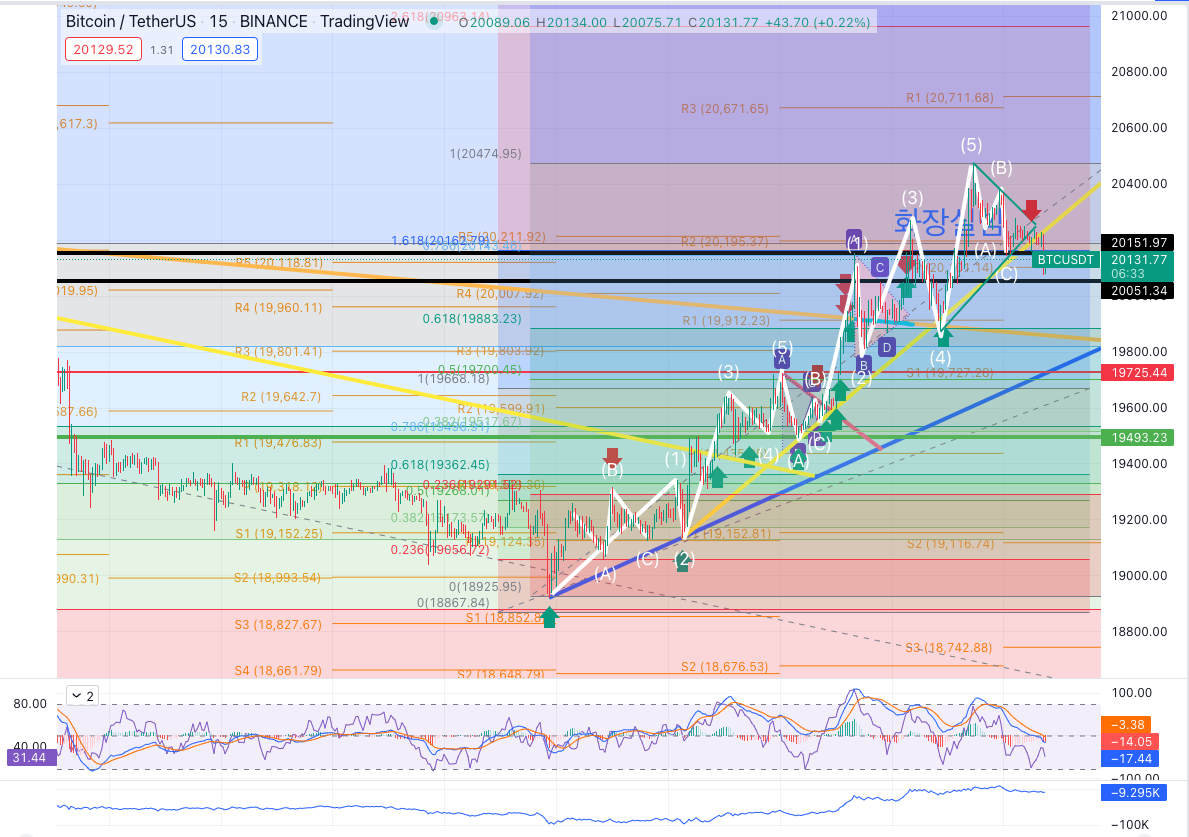1189x837 pixels.
Task: Collapse the indicator legend showing 2
Action: pos(83,695)
